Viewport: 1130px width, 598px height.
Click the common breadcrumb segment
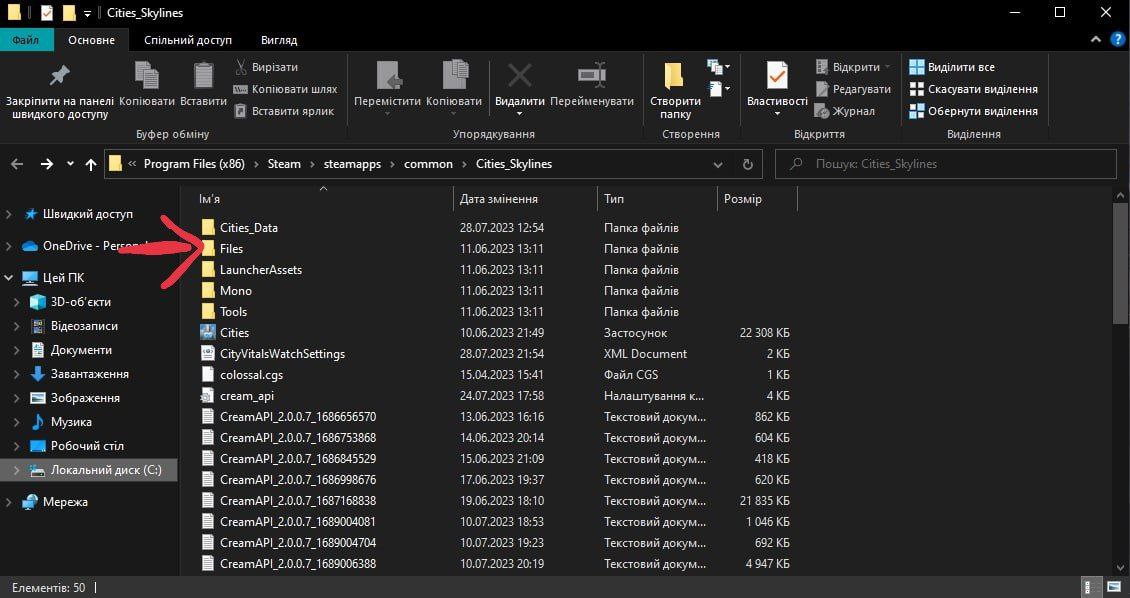428,164
